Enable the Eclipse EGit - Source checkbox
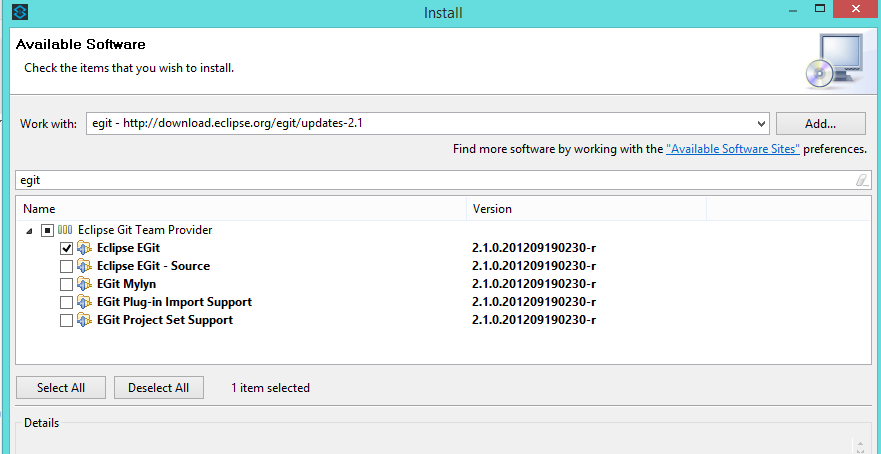881x454 pixels. pyautogui.click(x=66, y=266)
